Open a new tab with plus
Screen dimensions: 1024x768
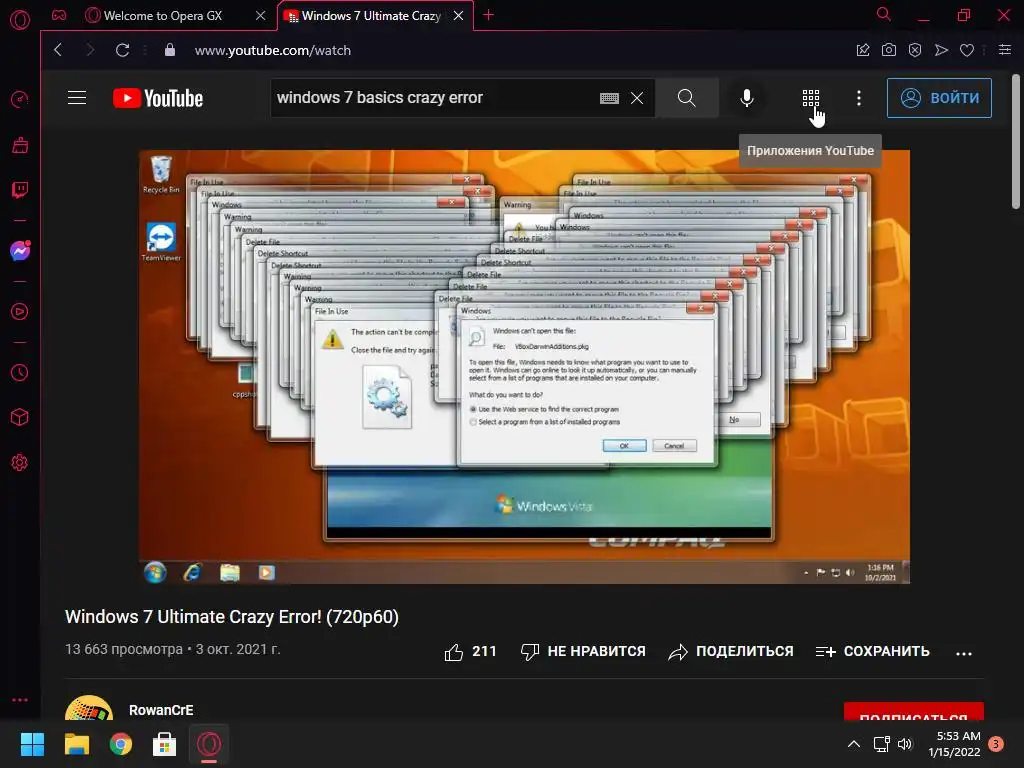click(488, 15)
